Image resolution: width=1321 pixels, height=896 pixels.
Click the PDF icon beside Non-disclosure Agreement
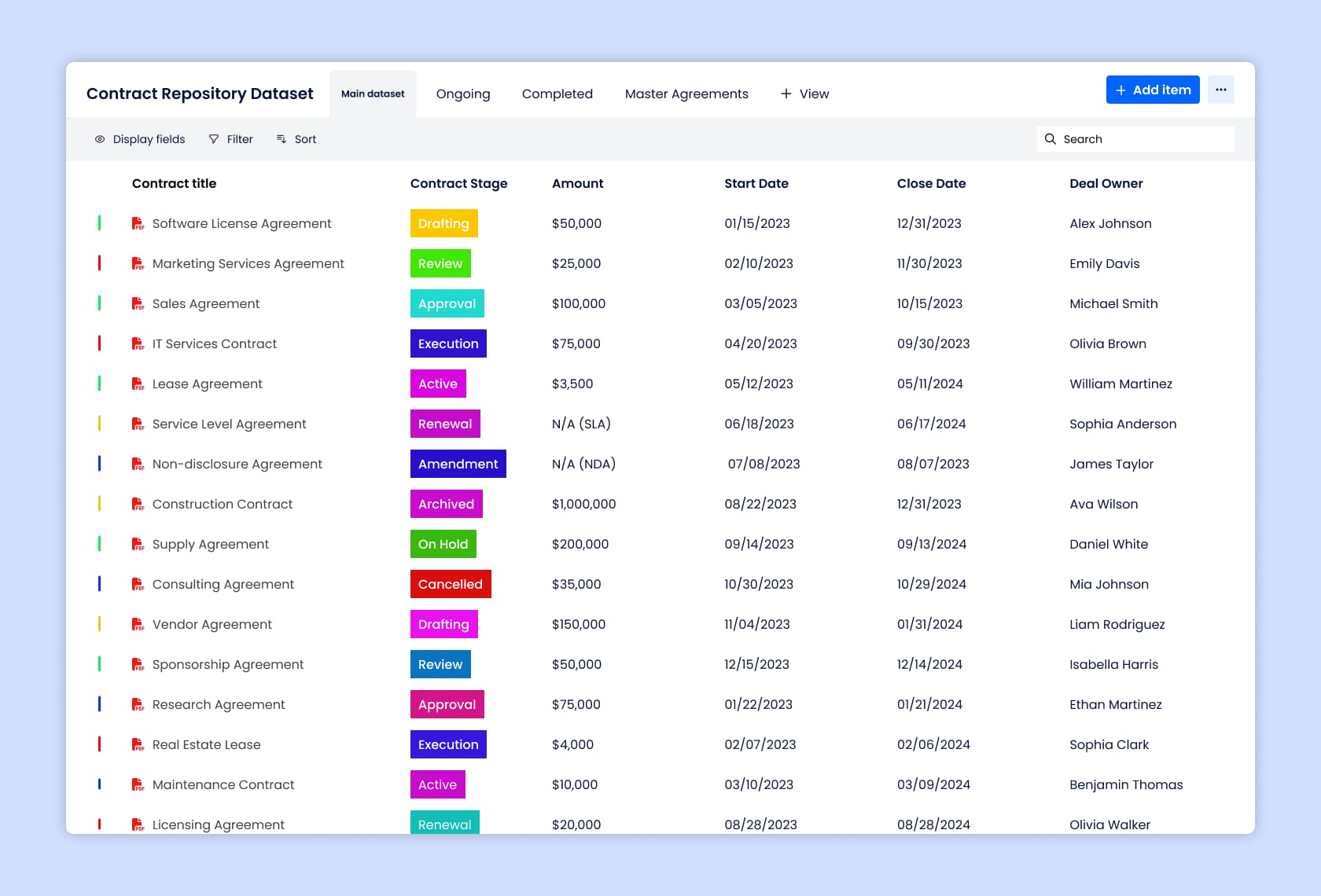pos(138,464)
